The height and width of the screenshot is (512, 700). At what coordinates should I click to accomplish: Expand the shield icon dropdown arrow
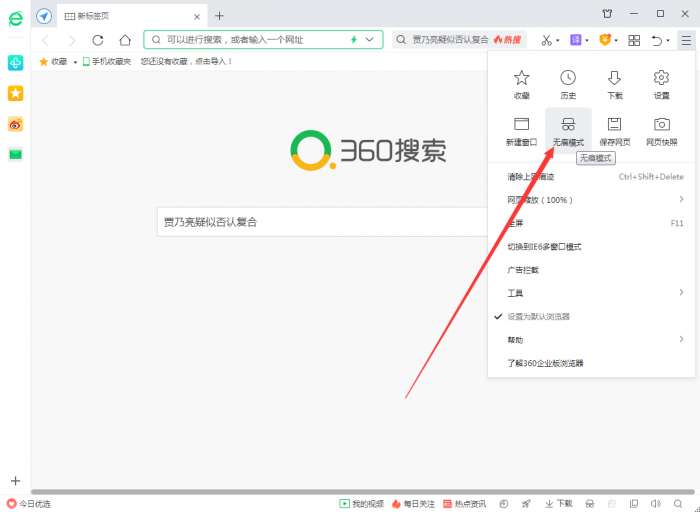(616, 41)
